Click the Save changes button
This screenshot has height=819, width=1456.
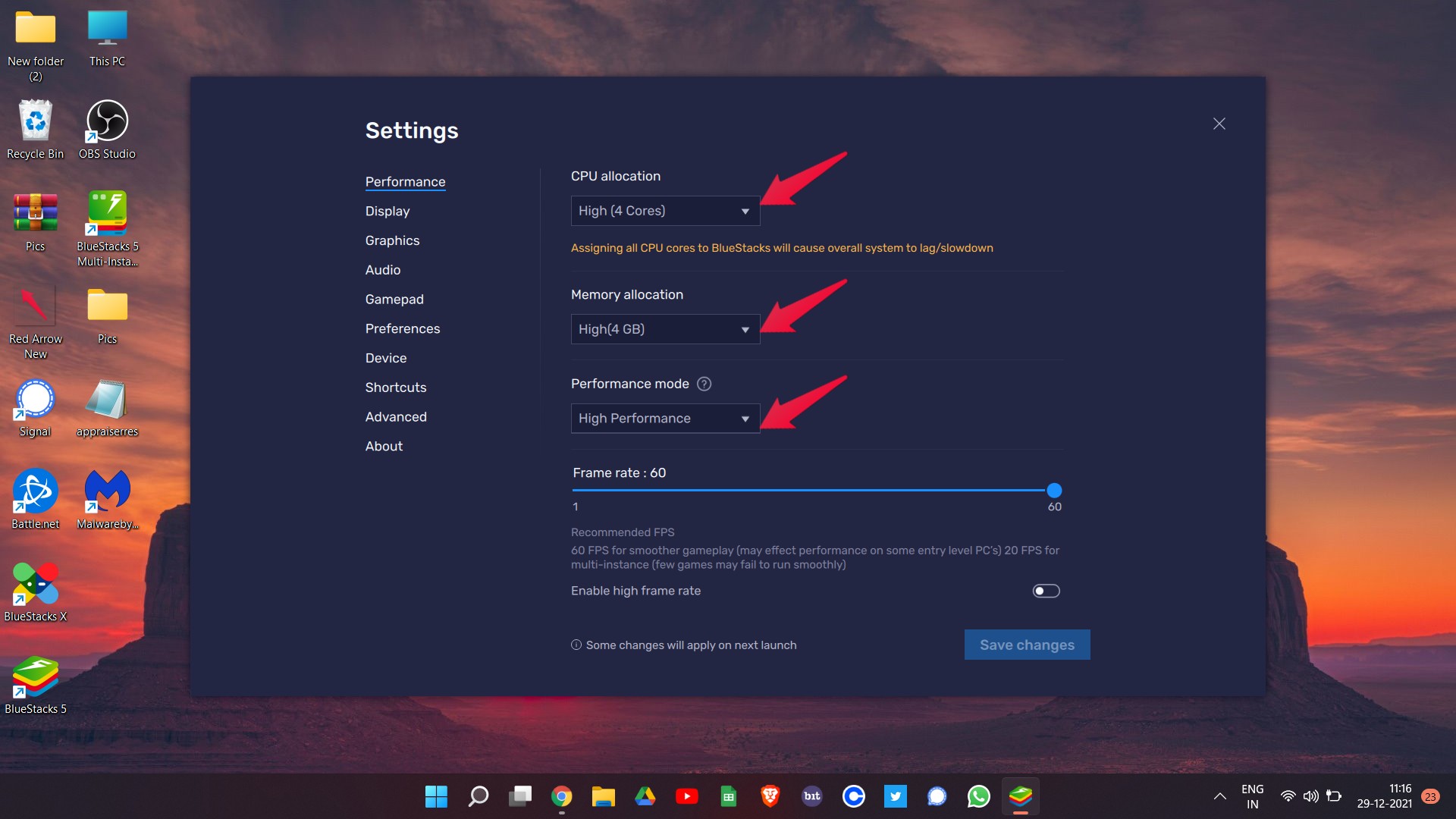tap(1027, 645)
